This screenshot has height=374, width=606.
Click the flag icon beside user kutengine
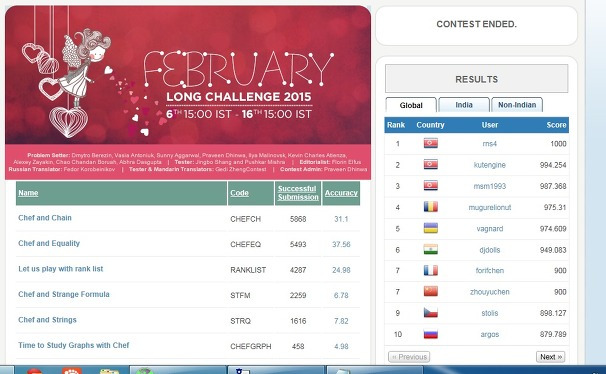point(431,165)
